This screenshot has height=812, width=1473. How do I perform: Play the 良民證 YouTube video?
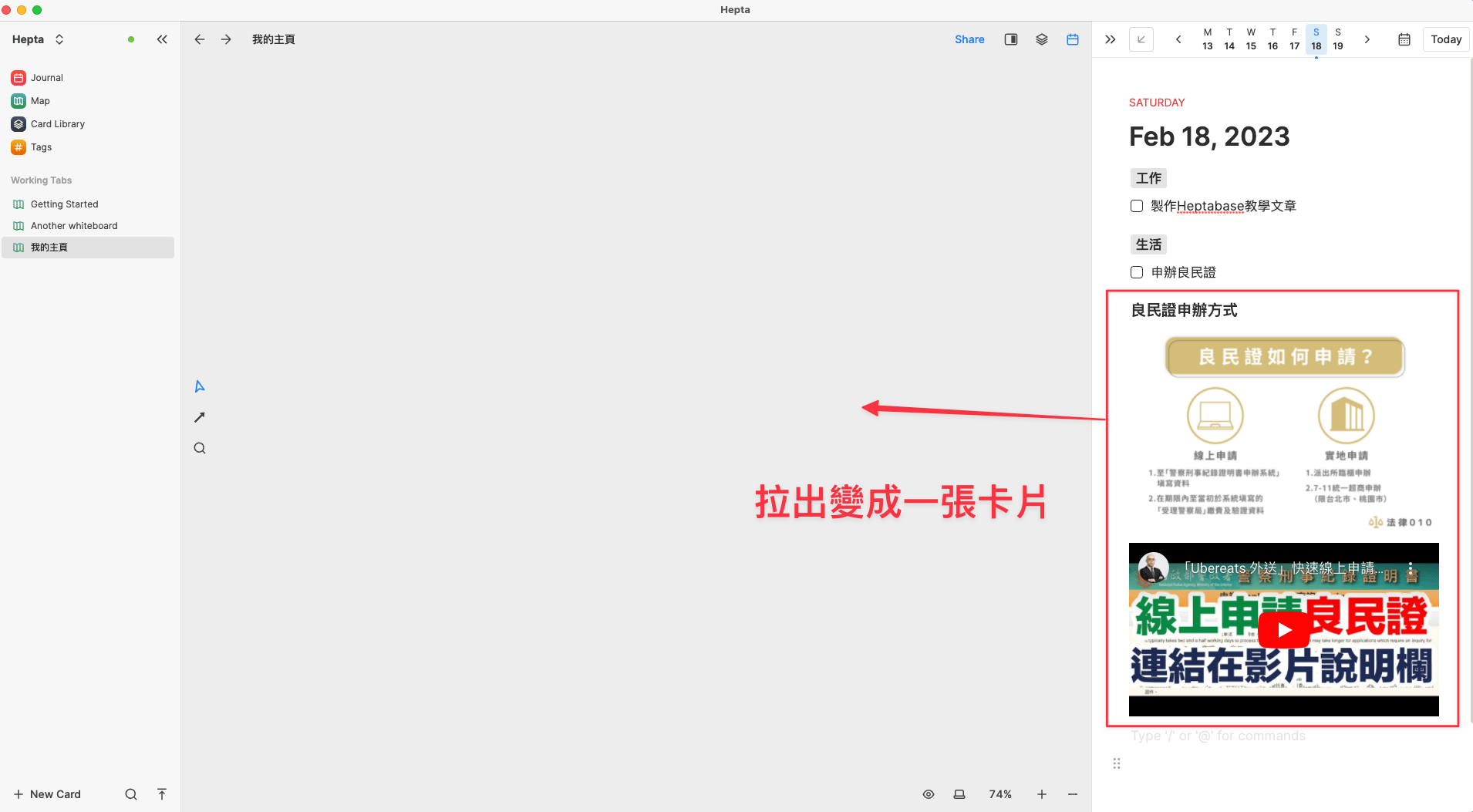click(x=1283, y=629)
